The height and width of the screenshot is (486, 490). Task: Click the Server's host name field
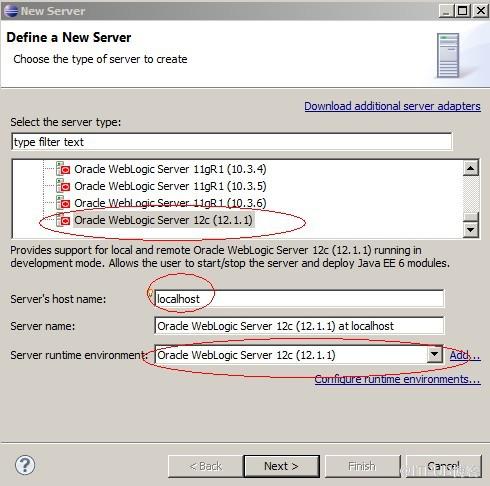(299, 299)
